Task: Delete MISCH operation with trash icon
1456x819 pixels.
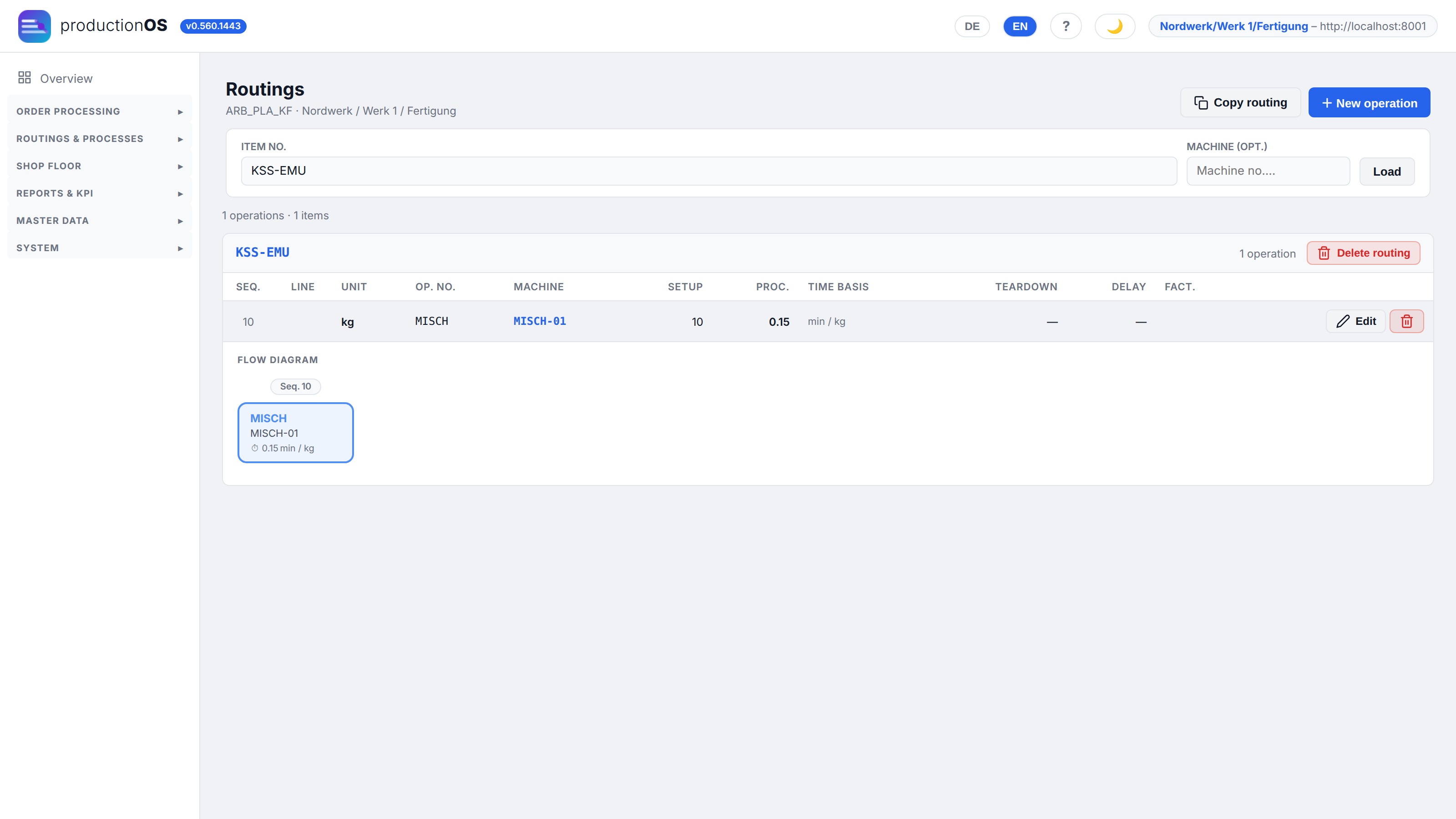Action: (x=1406, y=321)
